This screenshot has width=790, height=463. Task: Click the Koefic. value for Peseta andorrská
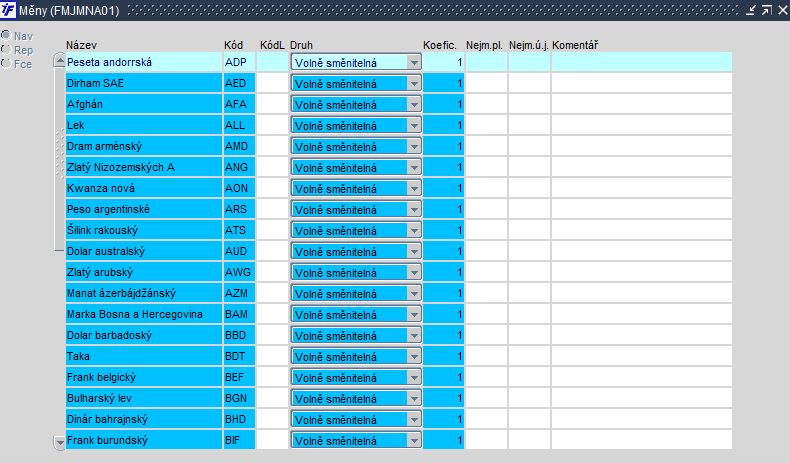click(x=443, y=62)
